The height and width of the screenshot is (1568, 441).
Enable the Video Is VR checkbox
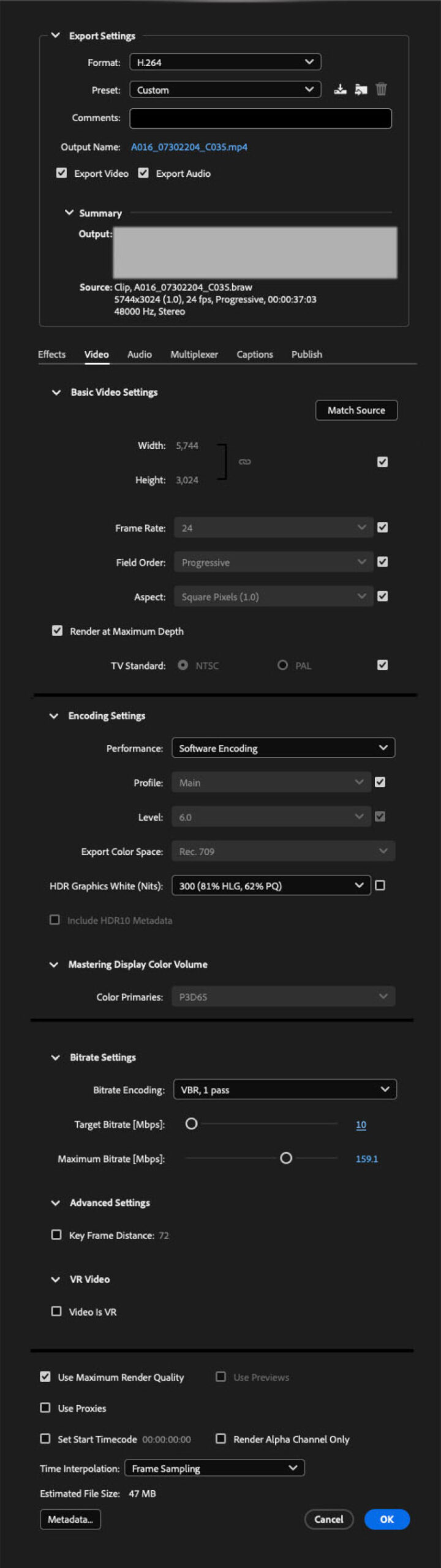point(56,1311)
